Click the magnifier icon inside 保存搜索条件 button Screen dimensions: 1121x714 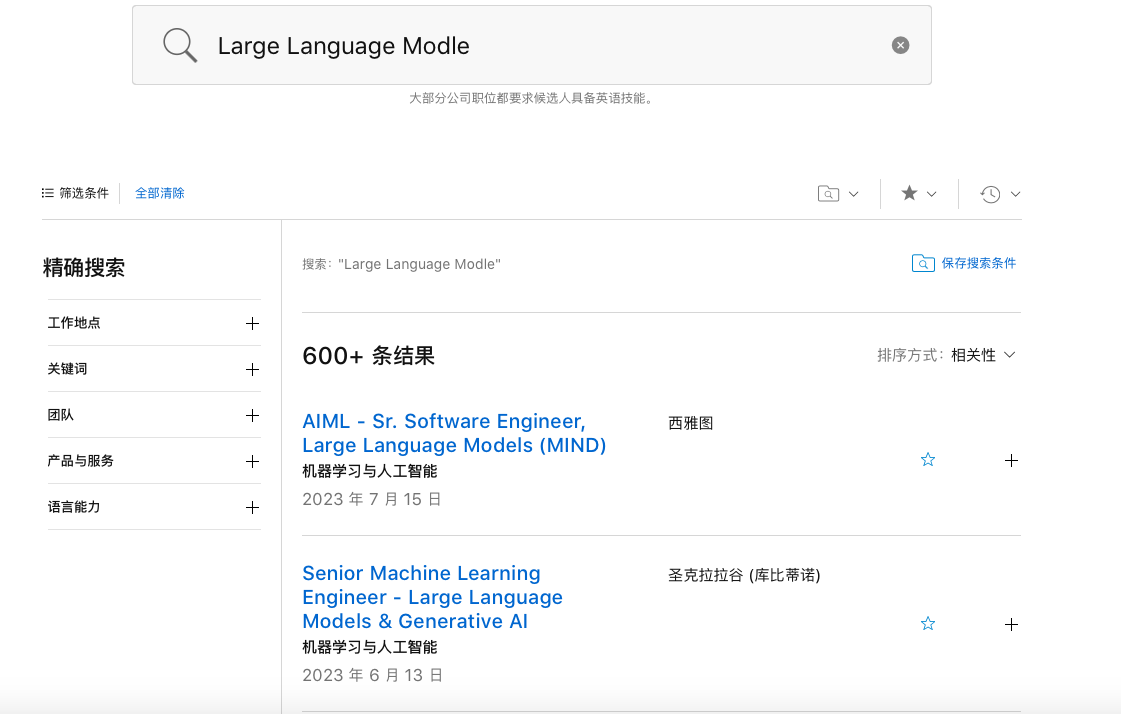(x=922, y=263)
